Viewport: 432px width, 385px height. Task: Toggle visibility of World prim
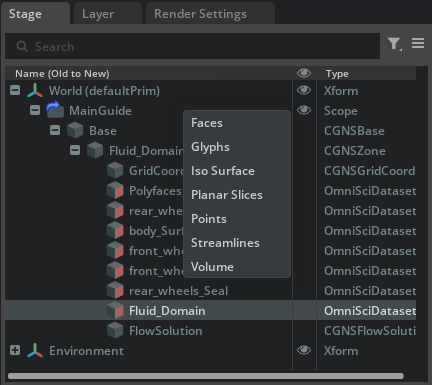pos(304,90)
